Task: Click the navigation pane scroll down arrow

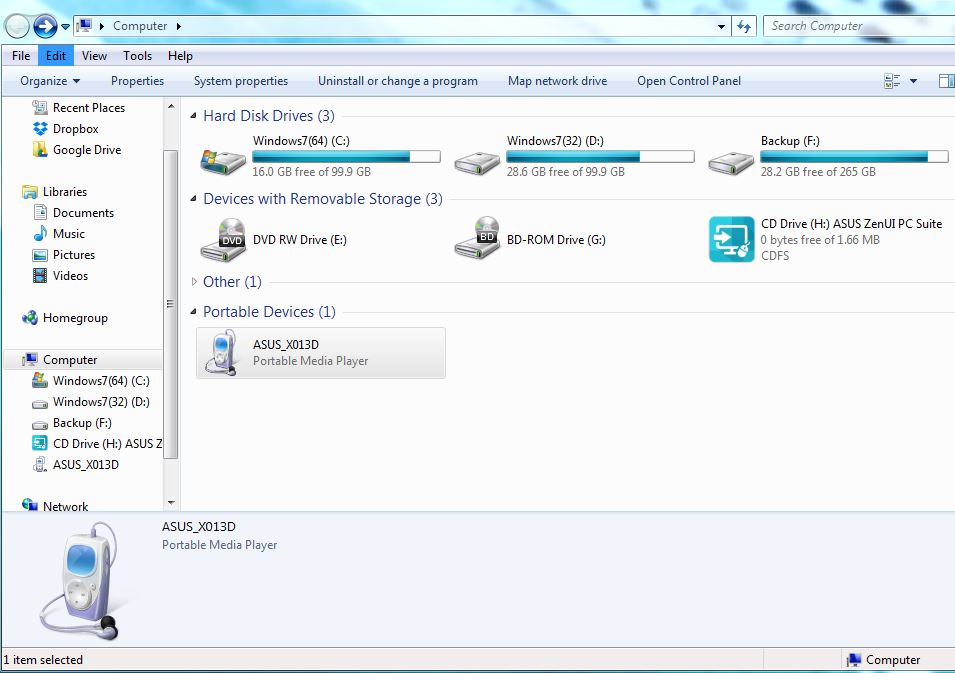Action: click(x=171, y=503)
